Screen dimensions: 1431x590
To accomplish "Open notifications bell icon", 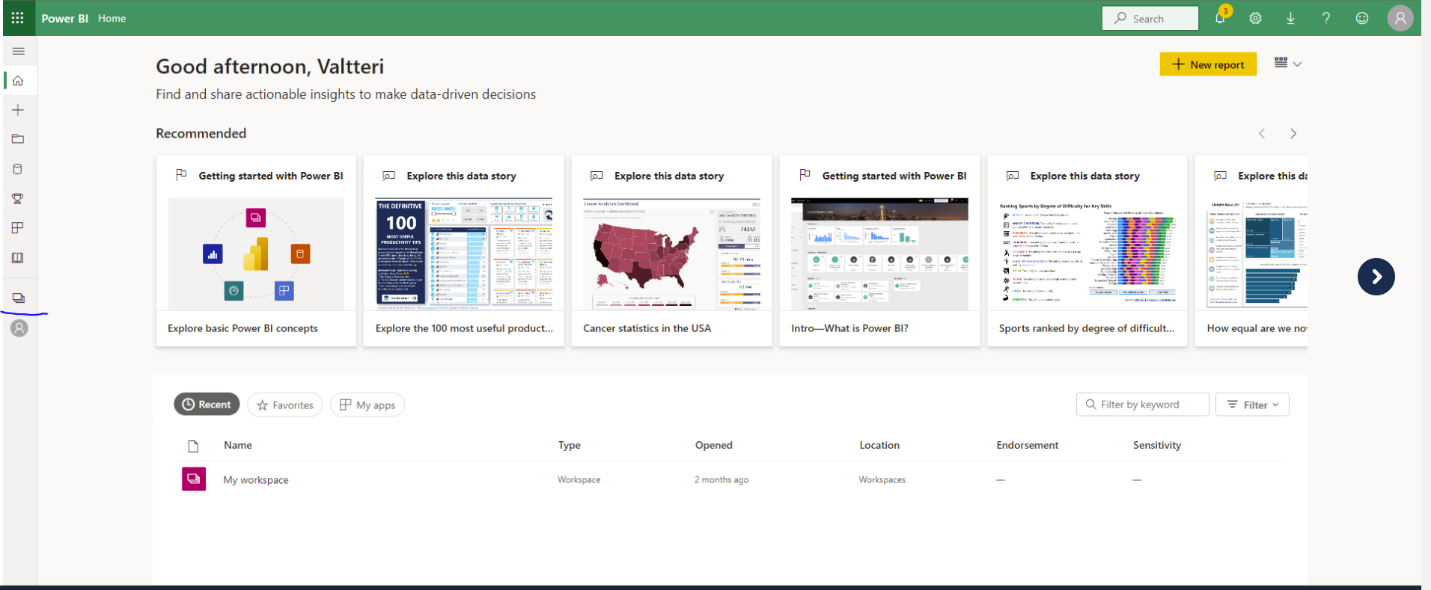I will pyautogui.click(x=1220, y=18).
